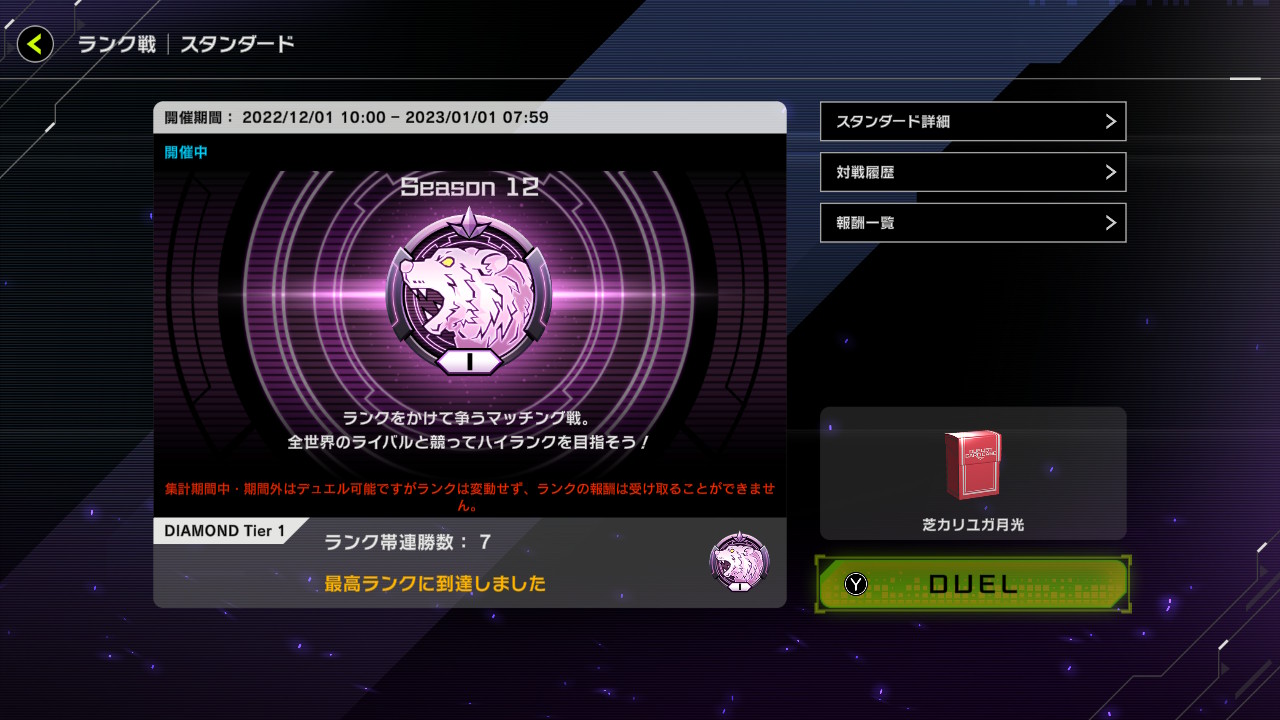Select the red deck box icon
Image resolution: width=1280 pixels, height=720 pixels.
973,465
